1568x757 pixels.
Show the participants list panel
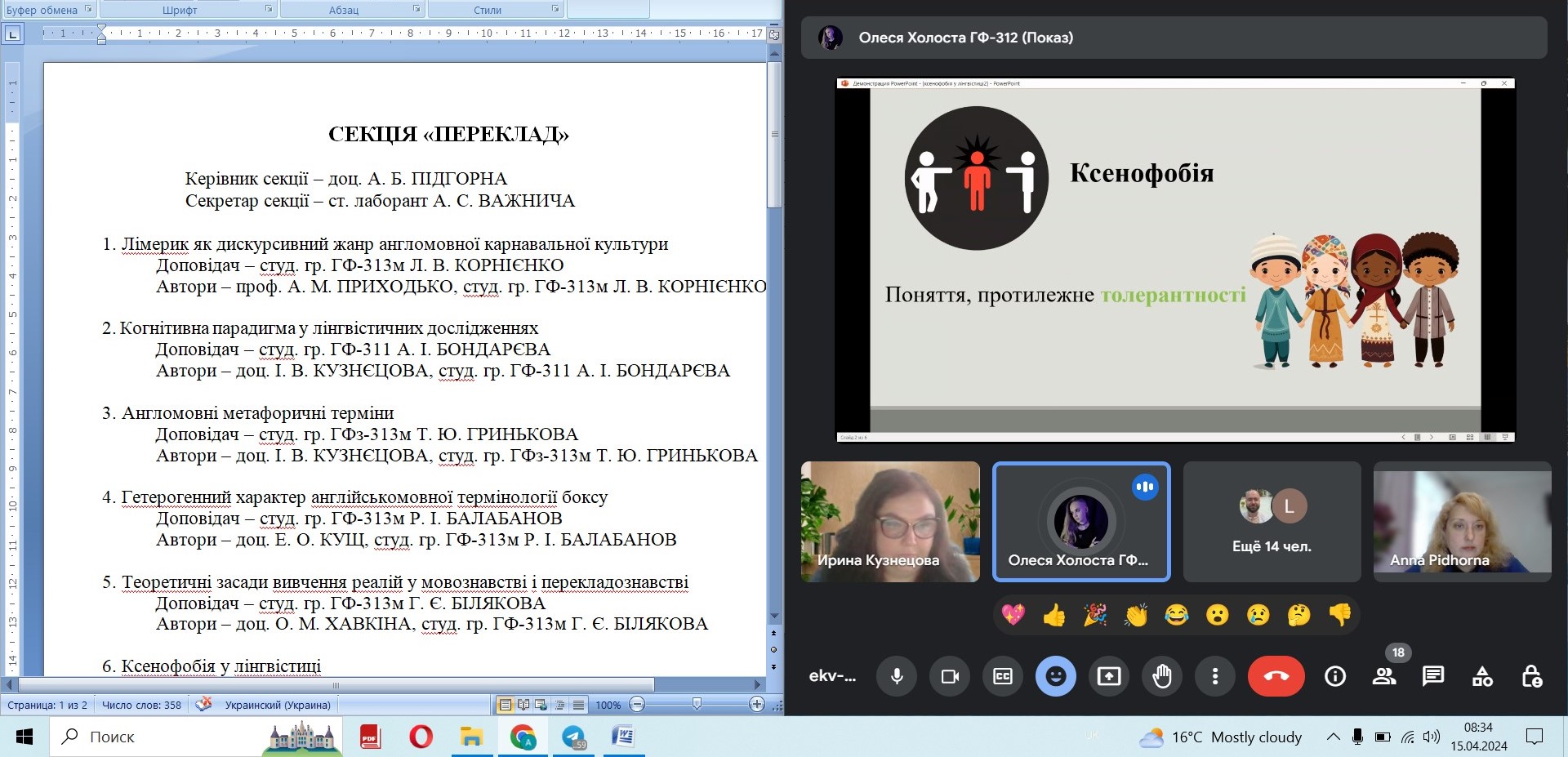tap(1384, 676)
